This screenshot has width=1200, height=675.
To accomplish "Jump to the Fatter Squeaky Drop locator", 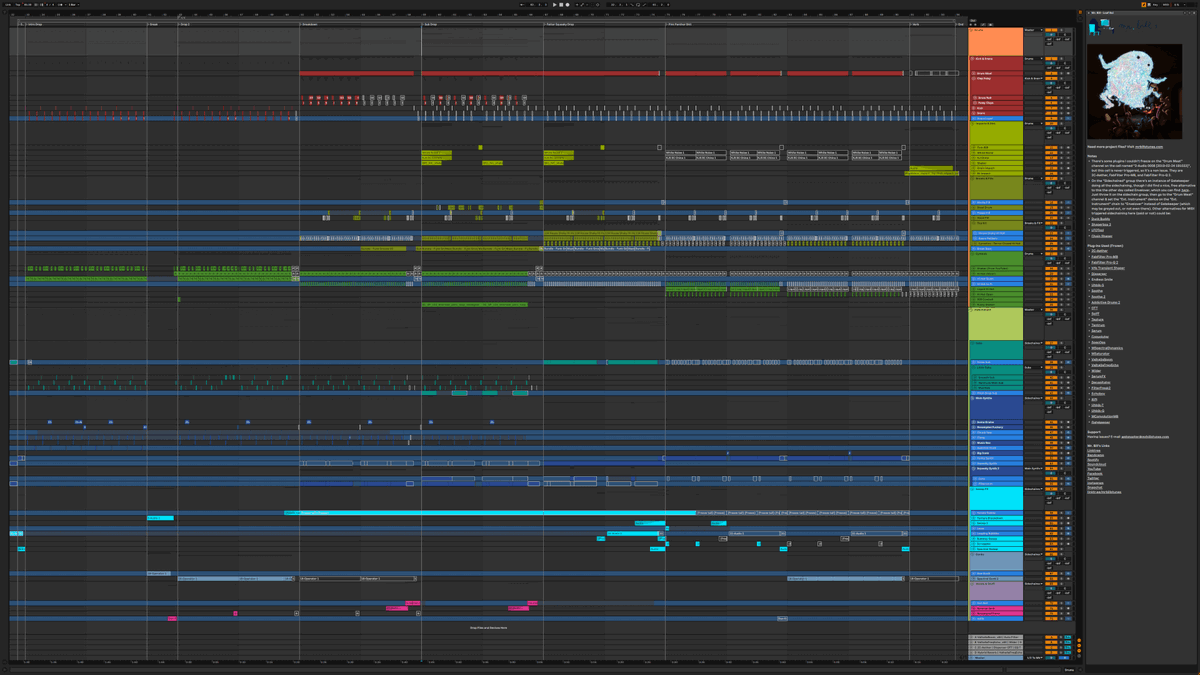I will pos(559,23).
